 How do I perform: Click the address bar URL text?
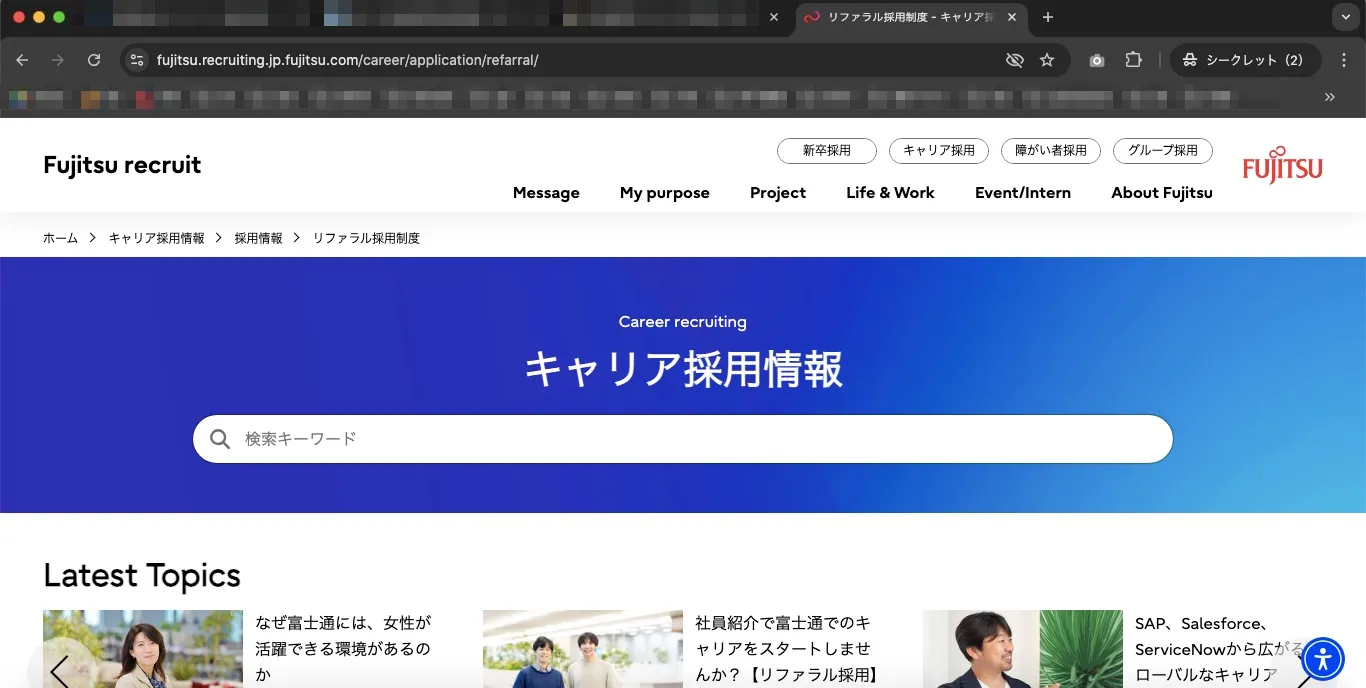[348, 60]
